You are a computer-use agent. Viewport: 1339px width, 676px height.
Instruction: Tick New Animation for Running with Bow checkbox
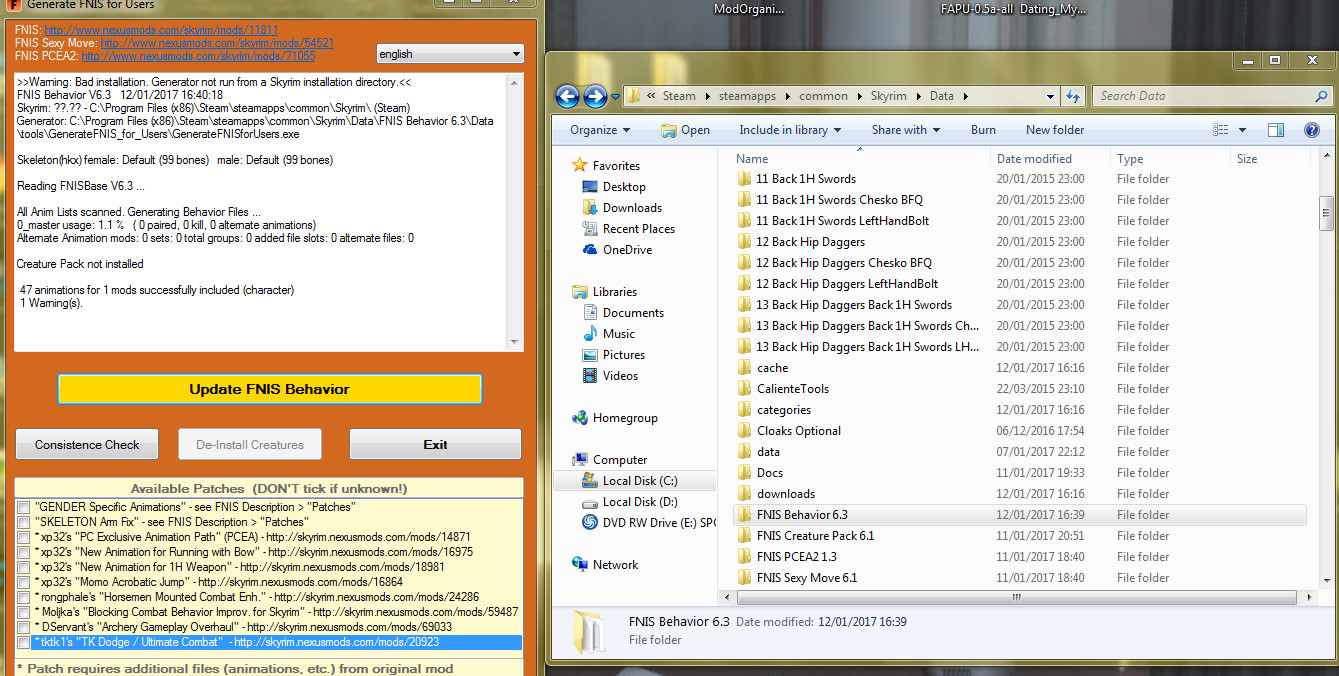tap(23, 553)
